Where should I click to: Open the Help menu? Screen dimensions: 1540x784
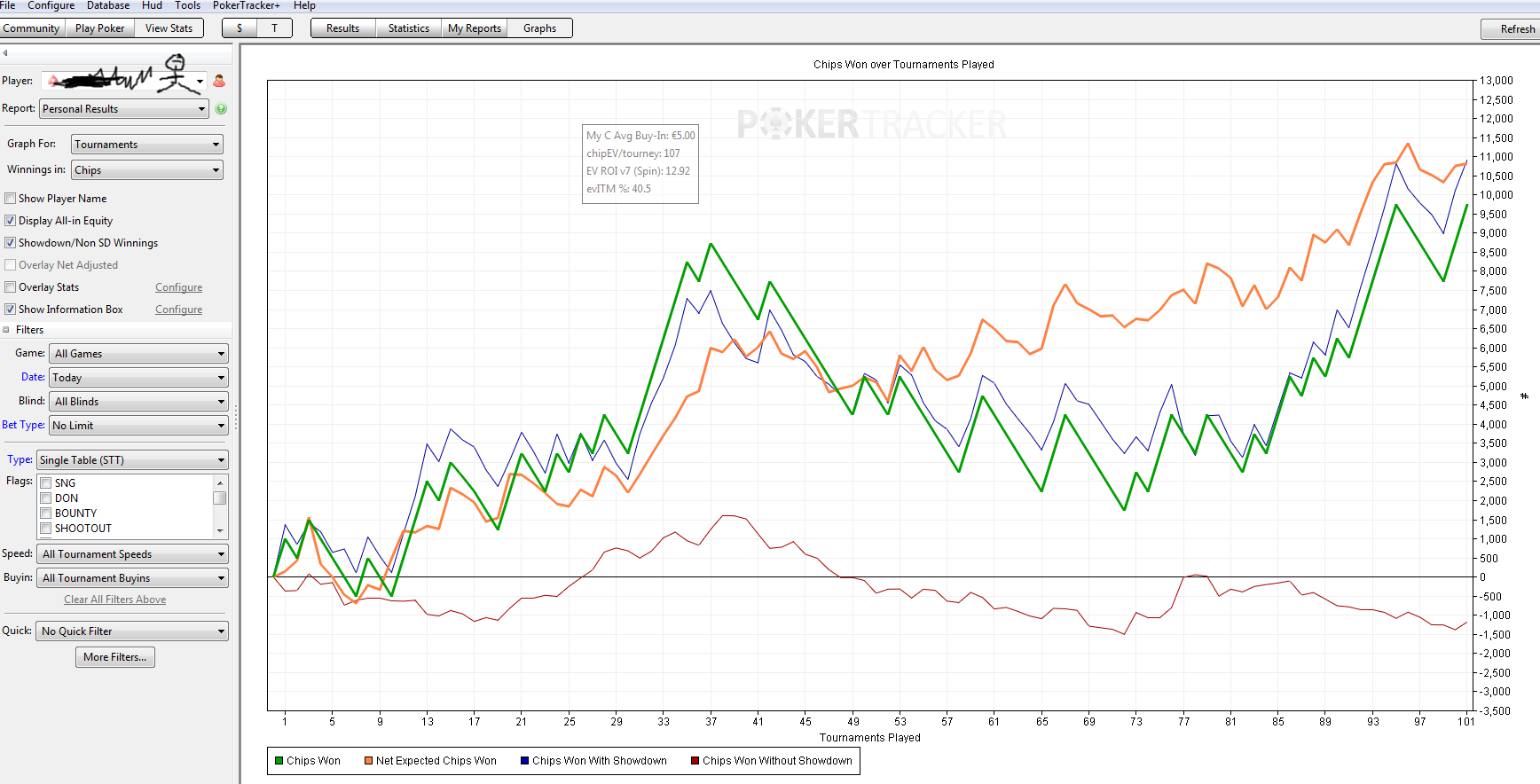pos(304,5)
